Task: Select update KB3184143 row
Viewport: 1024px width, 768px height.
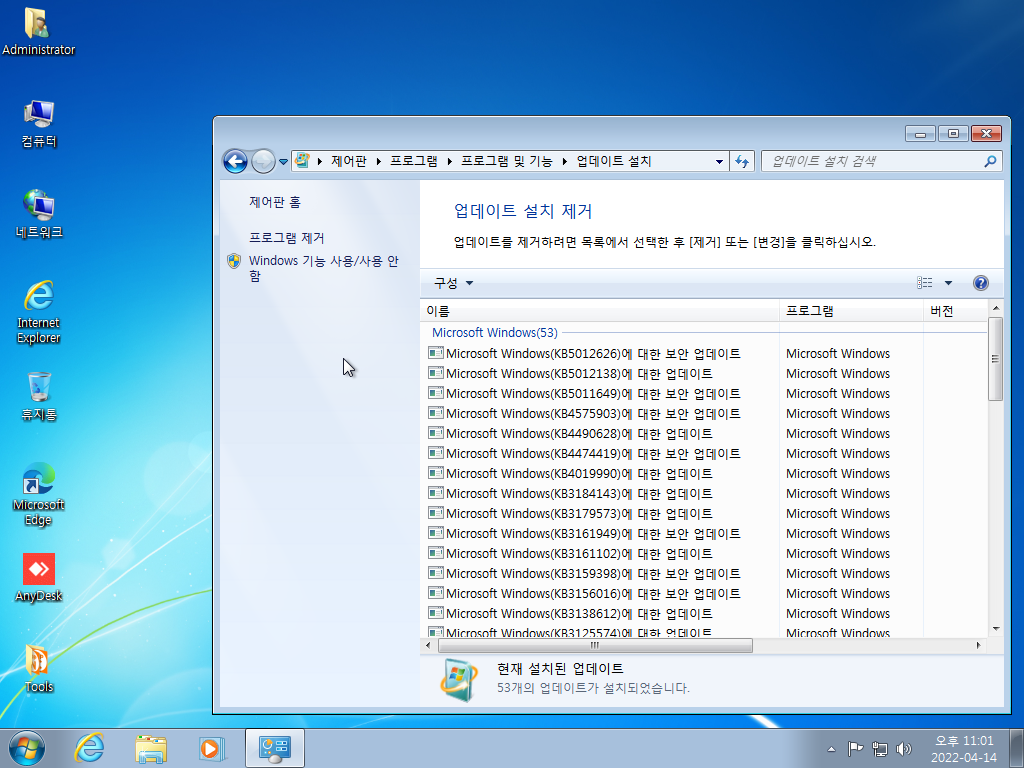Action: click(703, 494)
